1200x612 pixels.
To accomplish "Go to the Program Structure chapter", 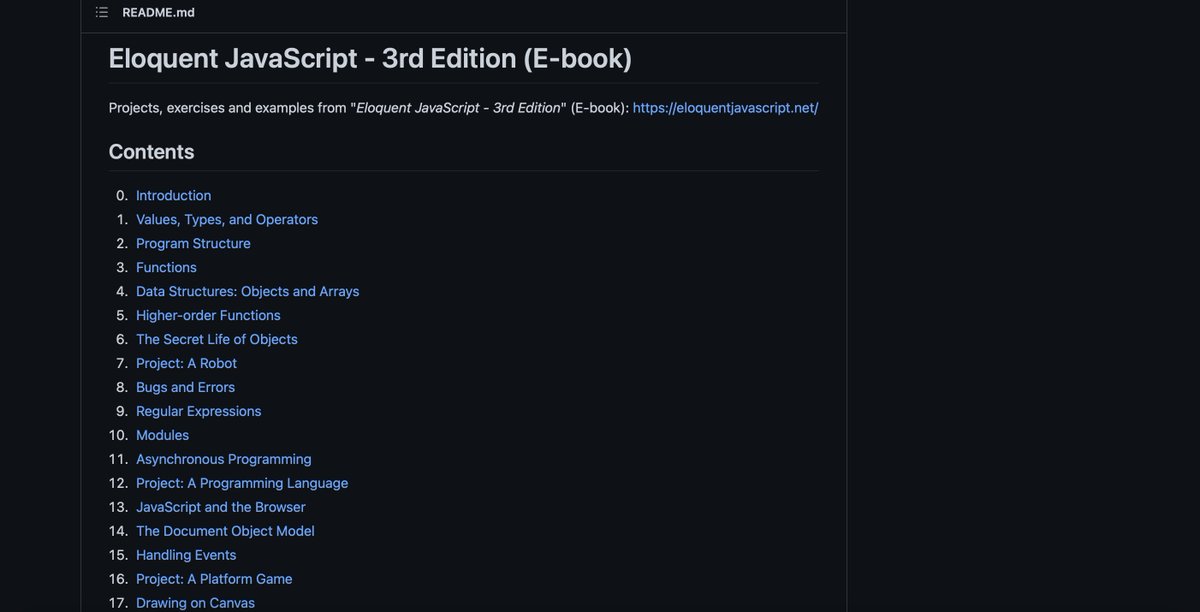I will [x=193, y=243].
